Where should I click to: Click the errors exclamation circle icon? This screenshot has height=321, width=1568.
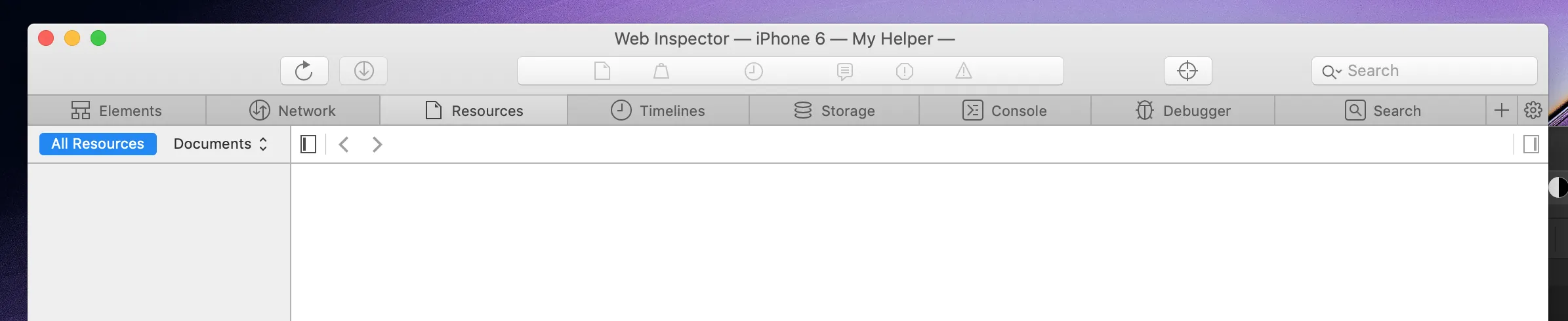(x=904, y=71)
